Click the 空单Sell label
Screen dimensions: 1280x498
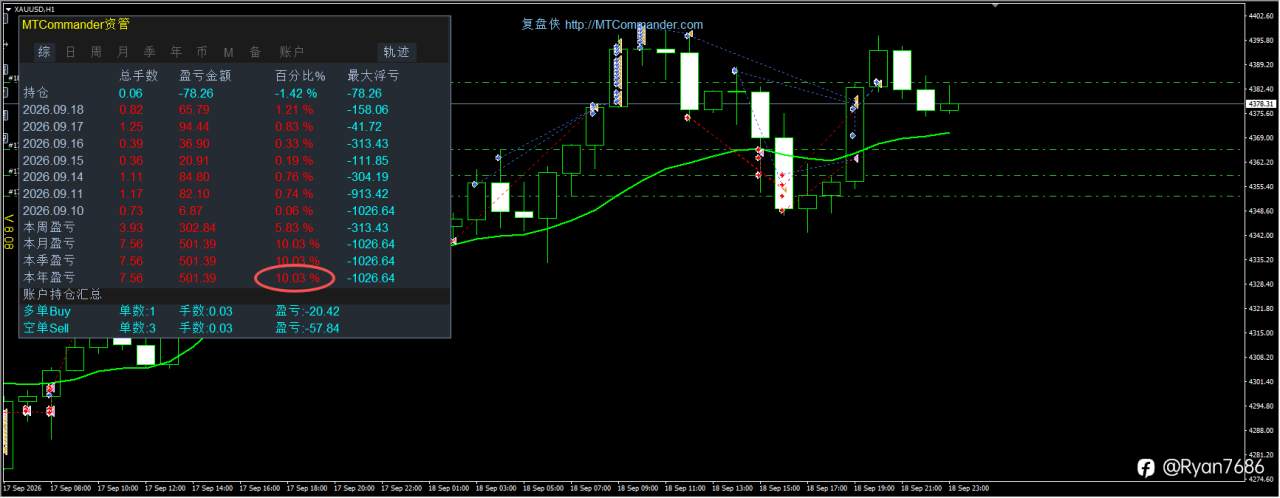click(46, 328)
